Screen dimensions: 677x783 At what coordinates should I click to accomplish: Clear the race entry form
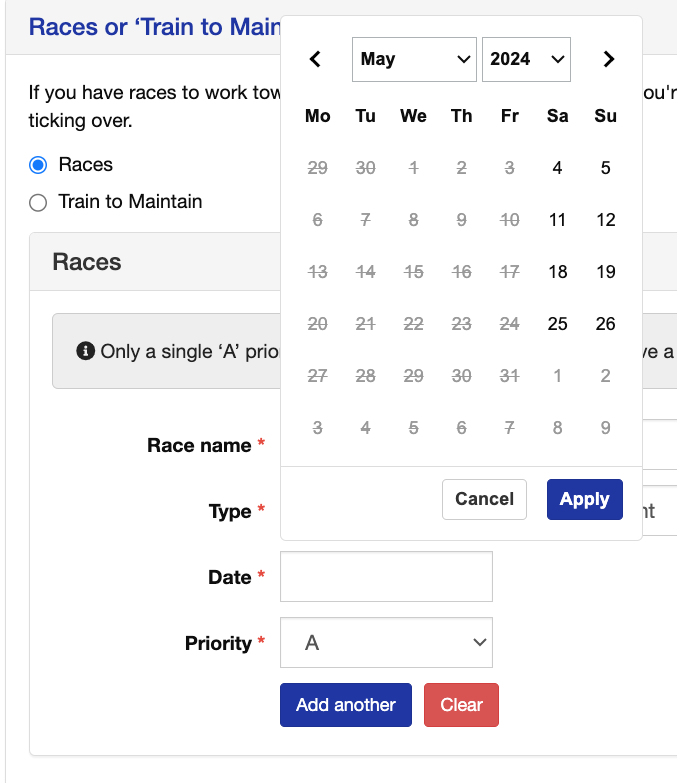461,705
